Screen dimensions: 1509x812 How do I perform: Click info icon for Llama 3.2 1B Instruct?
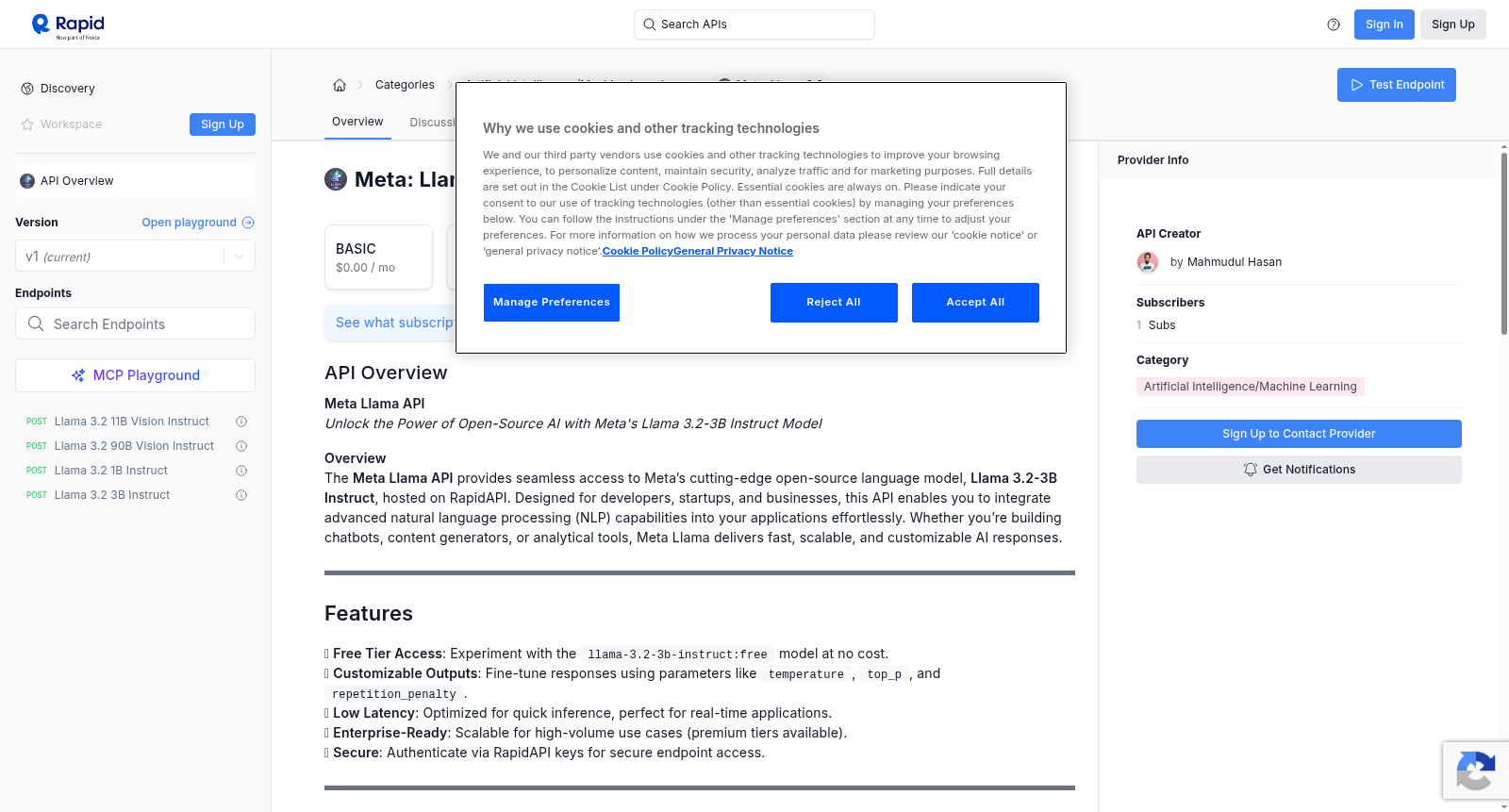(241, 471)
